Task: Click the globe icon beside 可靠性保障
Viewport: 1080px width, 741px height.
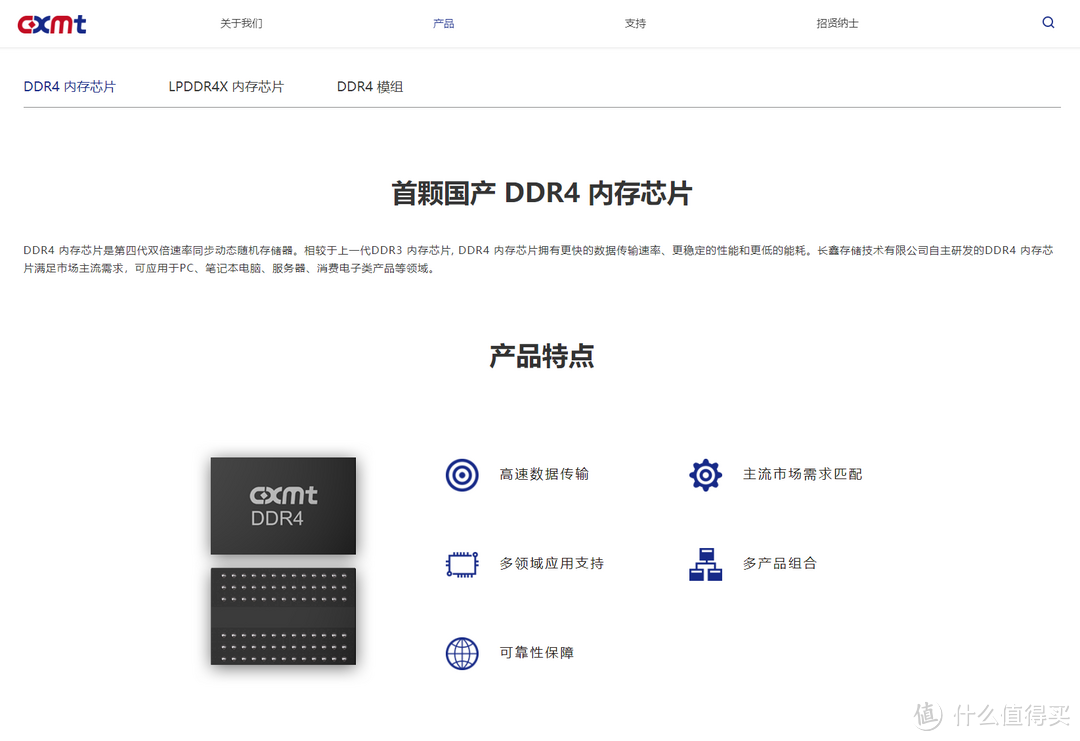Action: (461, 652)
